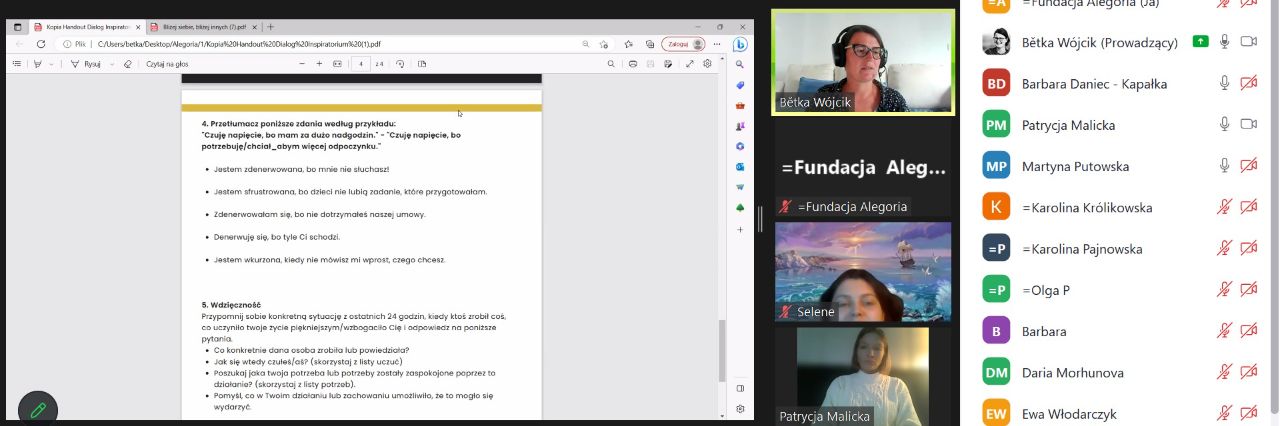Select participant =Karolina Pajnowska
Image resolution: width=1280 pixels, height=426 pixels.
click(1120, 249)
